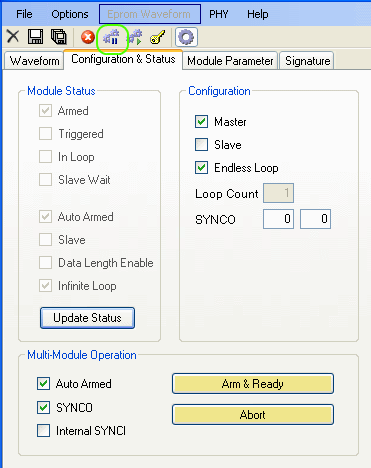
Task: Click the Multi-Module Operation group title
Action: point(82,355)
